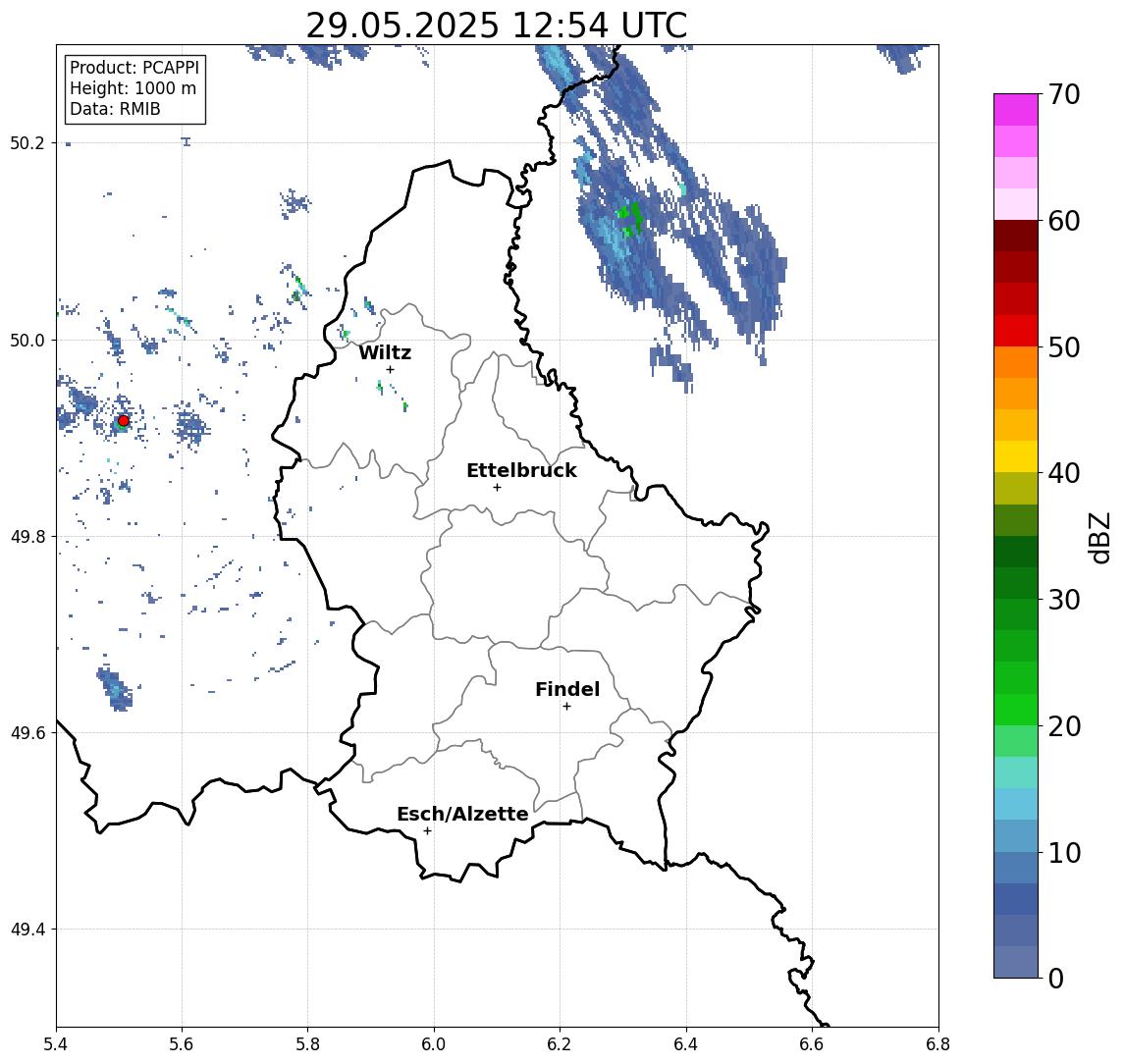Click the longitude axis label '6.4'
This screenshot has width=1124, height=1064.
(686, 1044)
